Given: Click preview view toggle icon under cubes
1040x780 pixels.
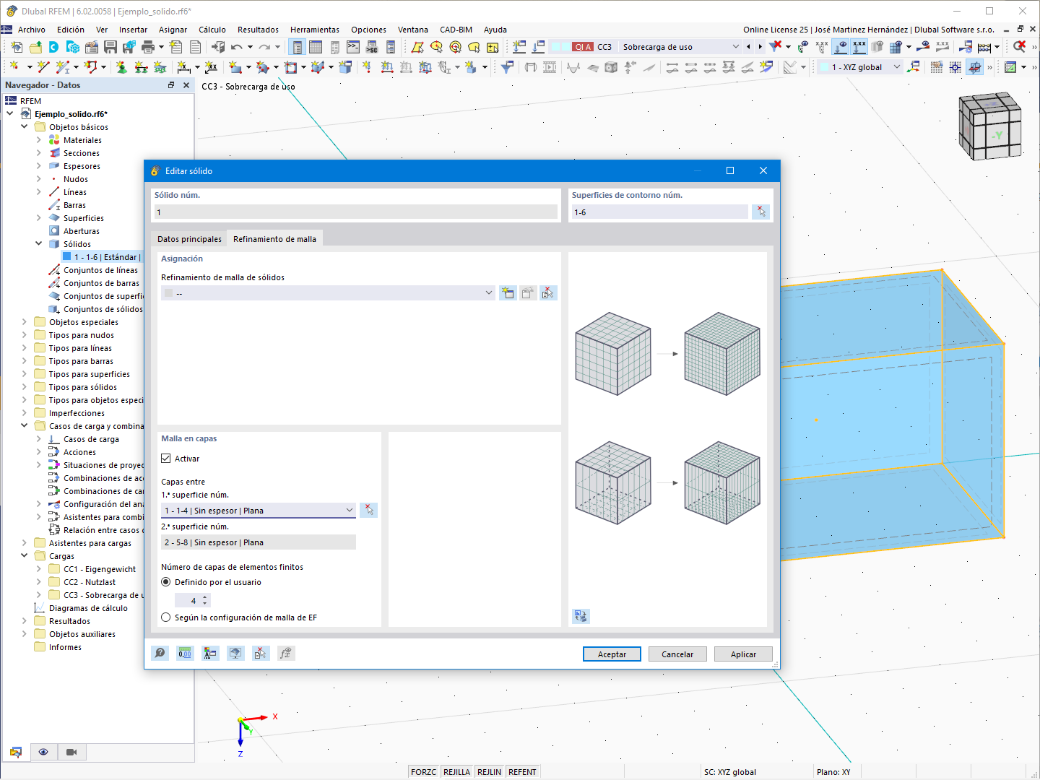Looking at the screenshot, I should coord(581,616).
